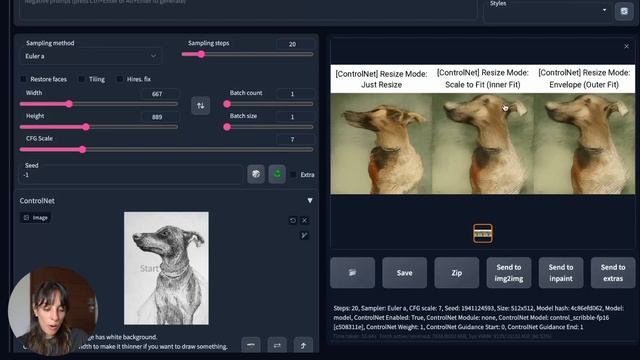Screen dimensions: 640x360
Task: Click the blank canvas button below ControlNet image
Action: (251, 345)
